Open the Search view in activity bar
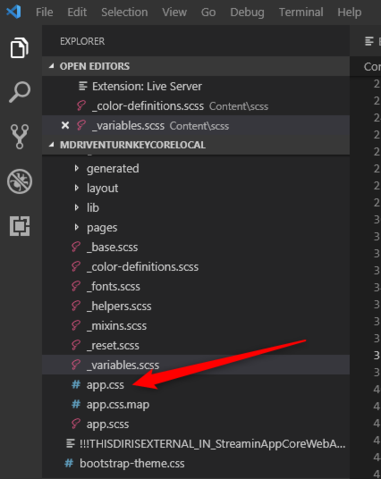Viewport: 381px width, 479px height. tap(19, 92)
